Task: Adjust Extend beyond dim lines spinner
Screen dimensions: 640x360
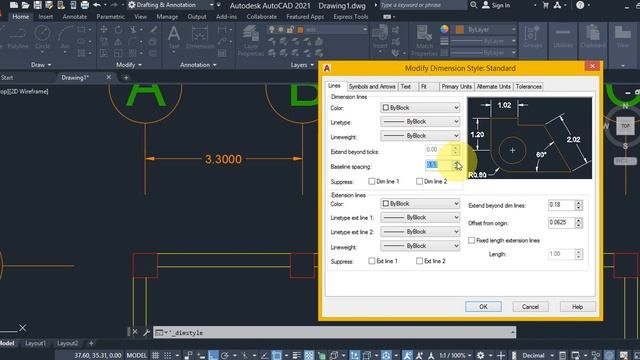Action: (578, 205)
